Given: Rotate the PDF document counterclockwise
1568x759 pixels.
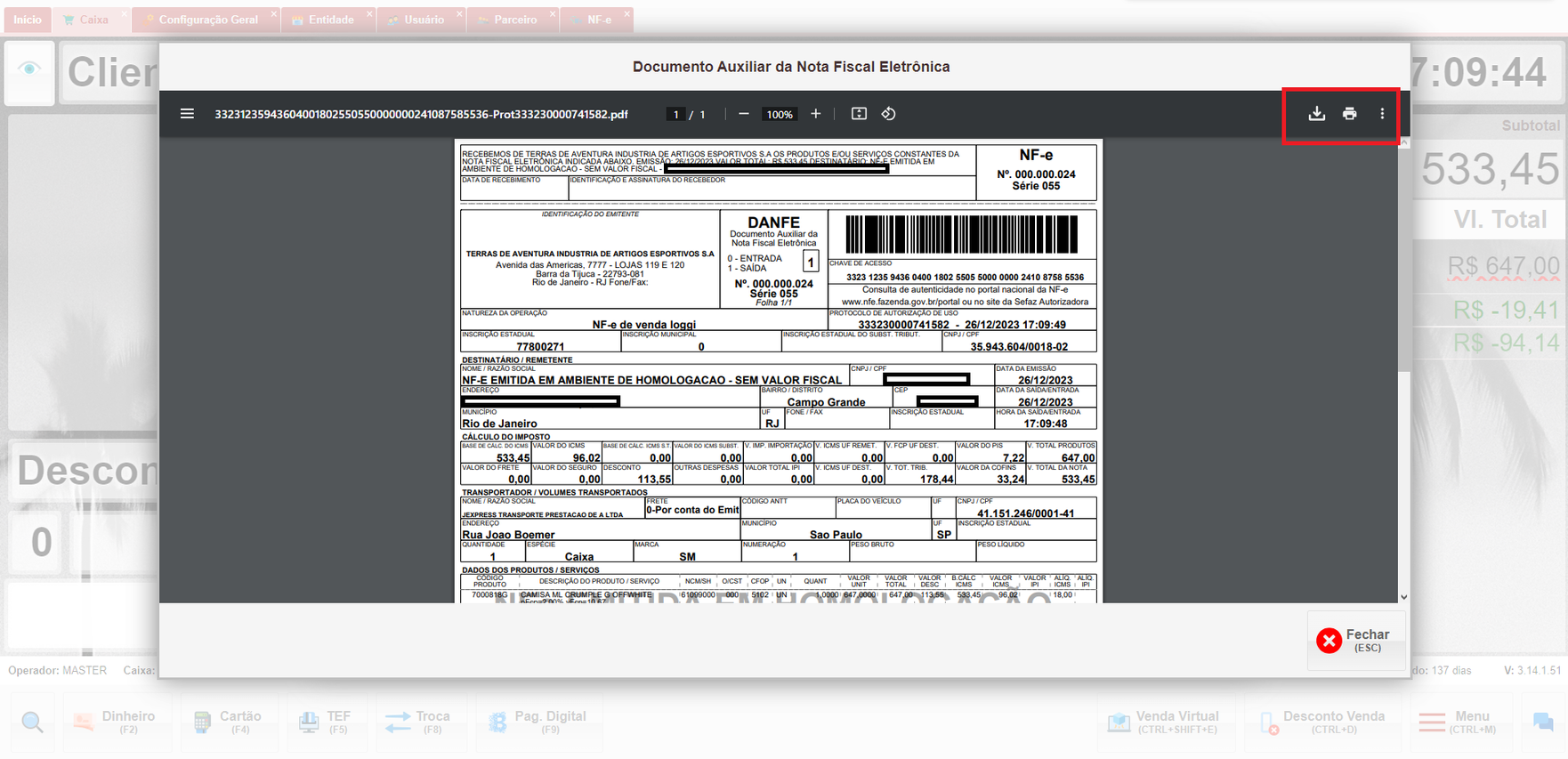Looking at the screenshot, I should (x=888, y=114).
